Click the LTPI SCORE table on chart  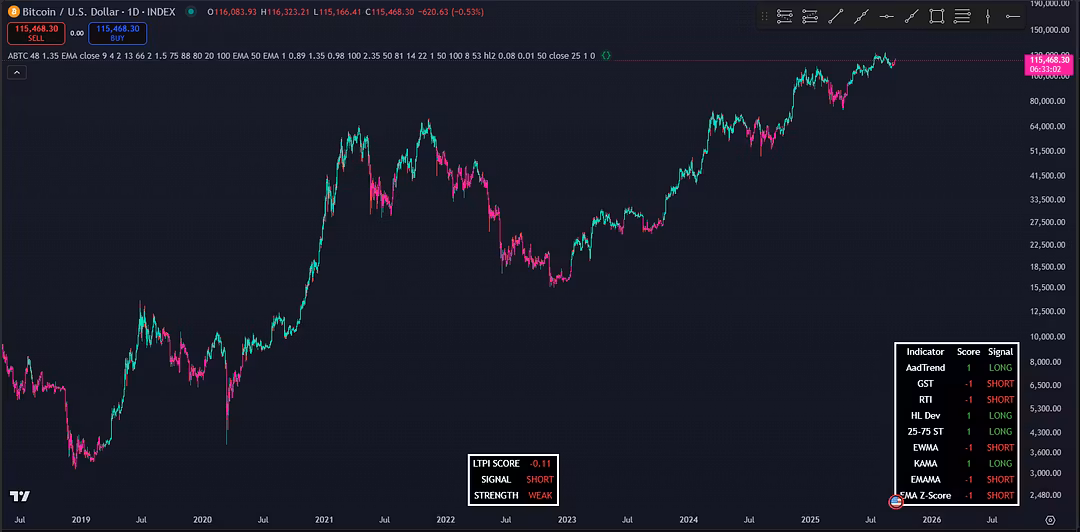512,479
